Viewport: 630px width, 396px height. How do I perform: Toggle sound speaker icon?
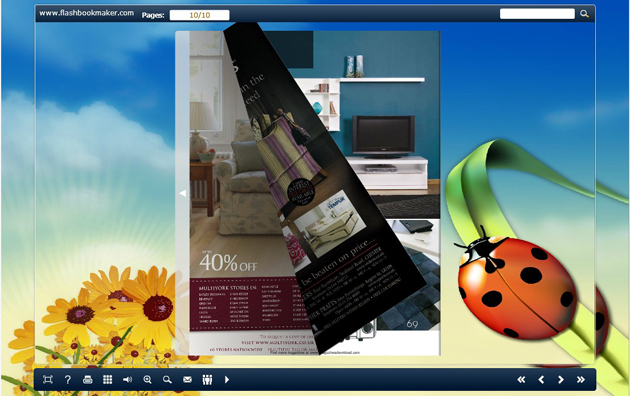(127, 380)
